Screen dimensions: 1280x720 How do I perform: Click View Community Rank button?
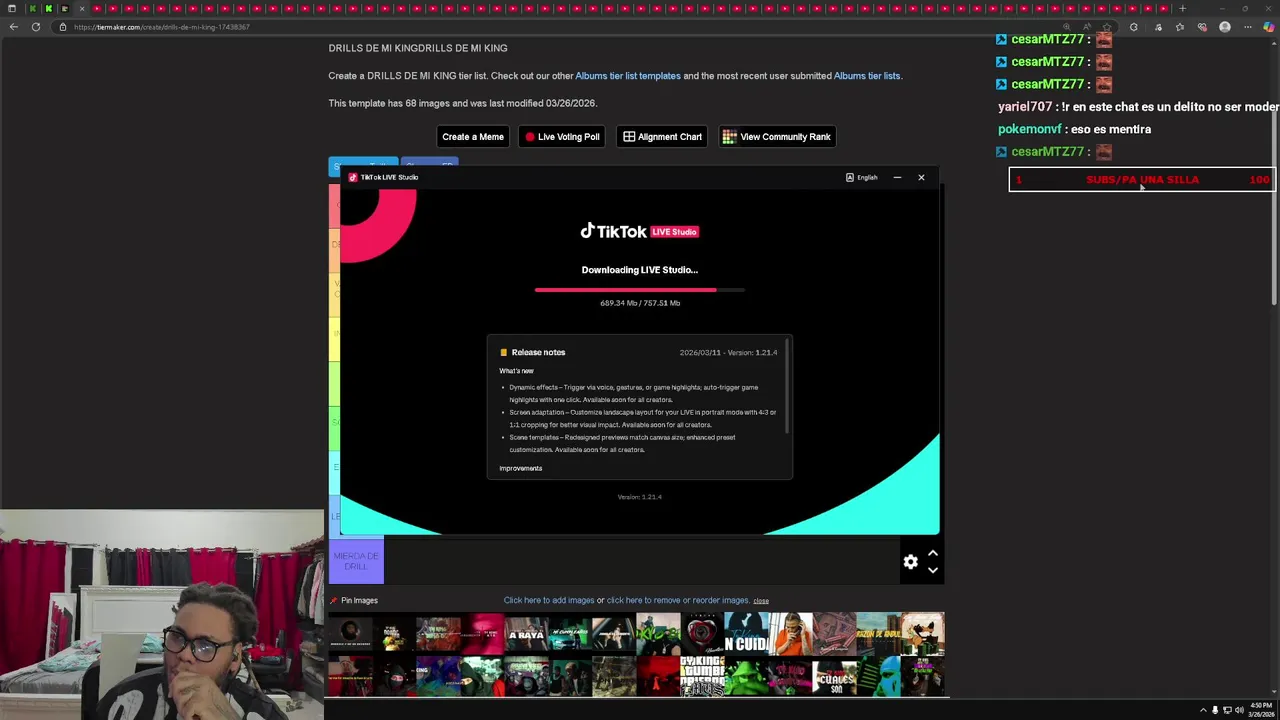777,137
